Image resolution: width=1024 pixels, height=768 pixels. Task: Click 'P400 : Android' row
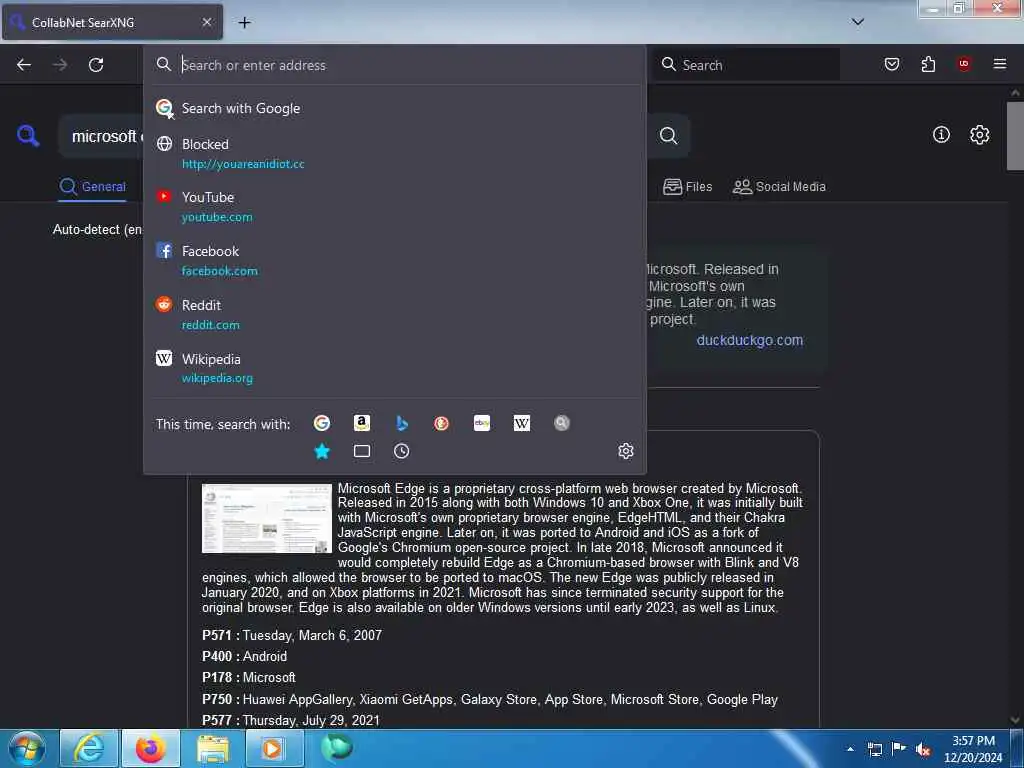coord(244,656)
